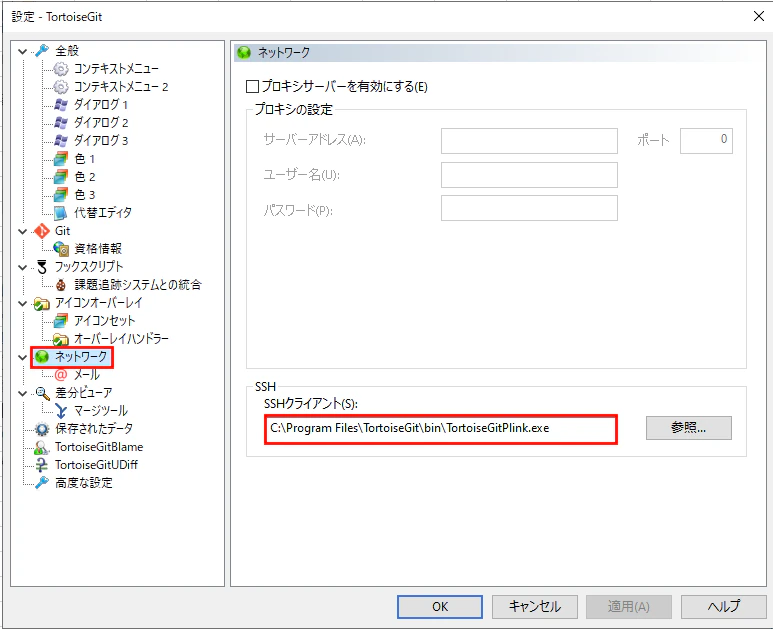Click the 色 1 palette icon
773x629 pixels.
61,159
